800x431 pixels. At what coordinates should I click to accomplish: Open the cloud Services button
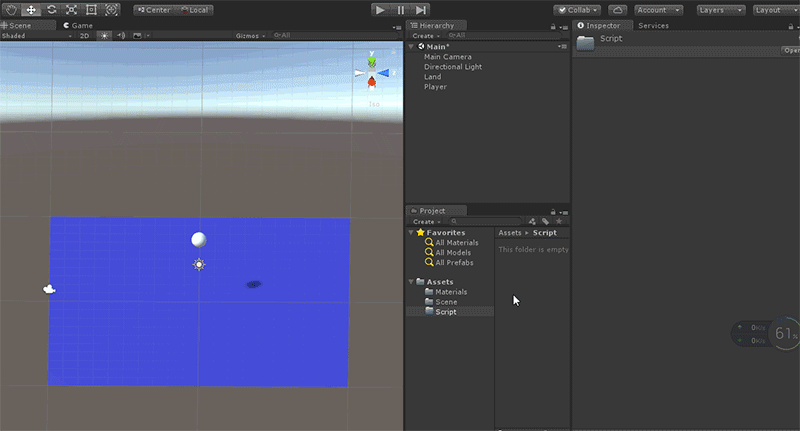coord(617,10)
